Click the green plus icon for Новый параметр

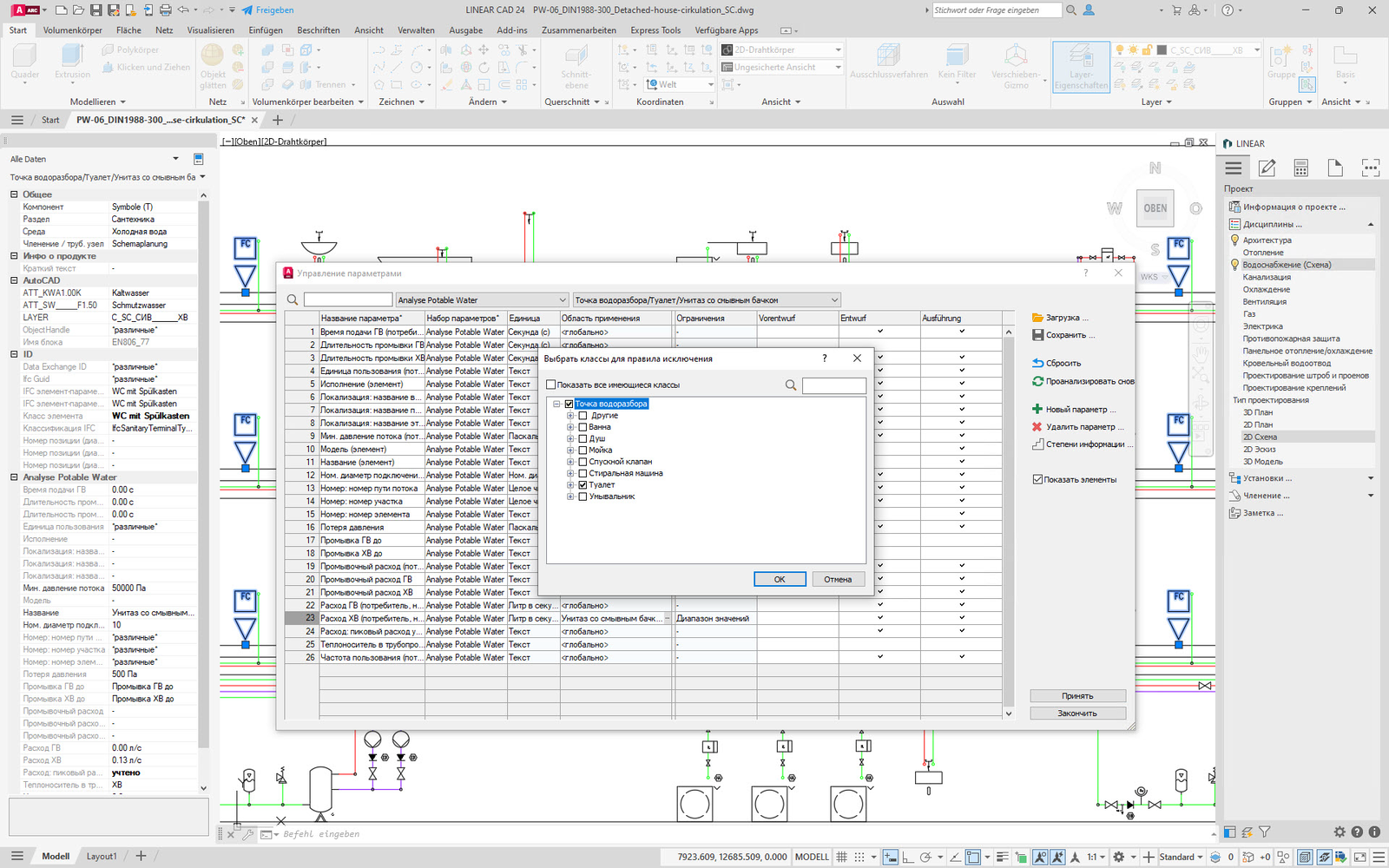tap(1037, 409)
